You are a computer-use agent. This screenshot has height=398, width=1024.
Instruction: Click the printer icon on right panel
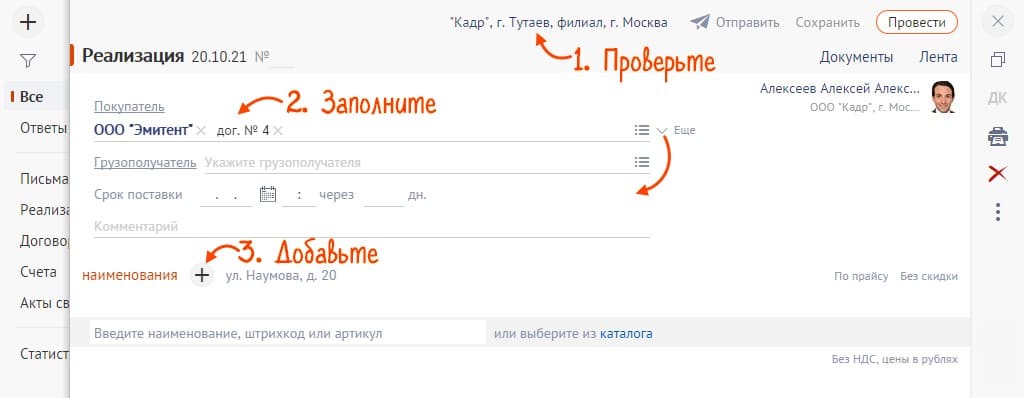[997, 137]
